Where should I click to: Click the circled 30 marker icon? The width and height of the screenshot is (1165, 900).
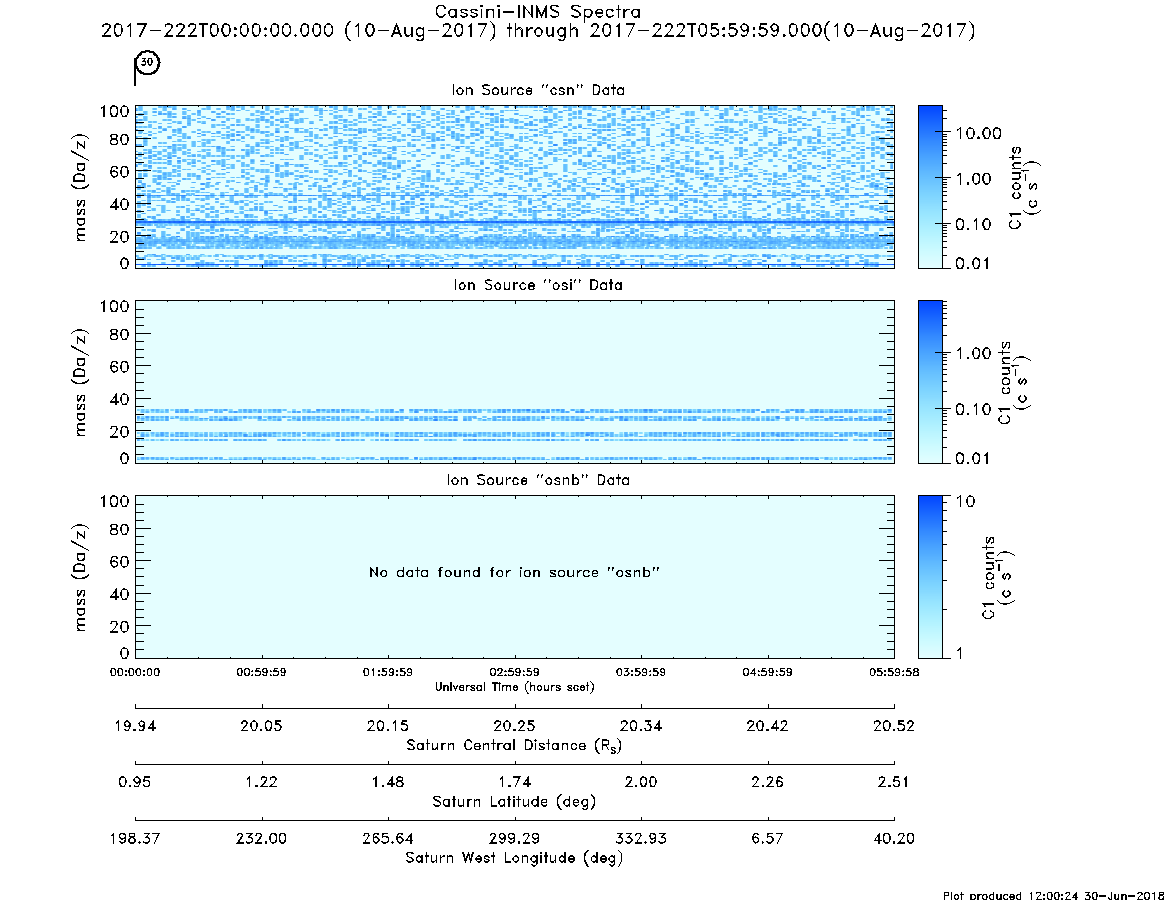click(x=148, y=62)
